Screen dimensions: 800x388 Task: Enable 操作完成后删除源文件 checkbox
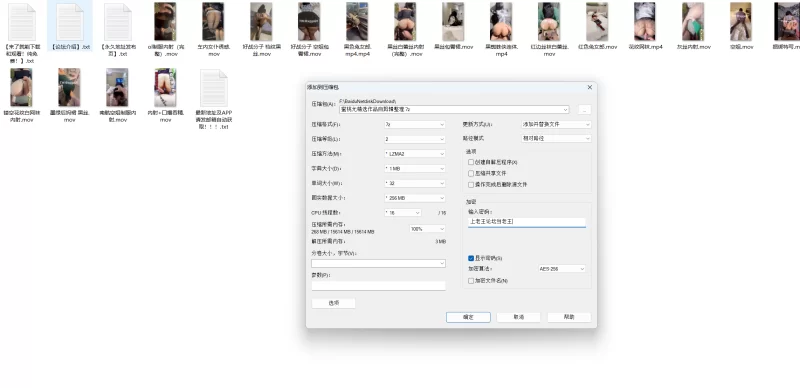click(x=470, y=185)
